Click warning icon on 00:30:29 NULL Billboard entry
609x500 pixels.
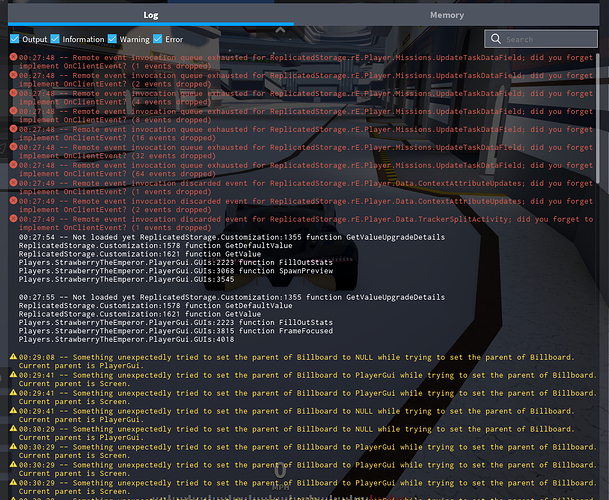coord(13,428)
